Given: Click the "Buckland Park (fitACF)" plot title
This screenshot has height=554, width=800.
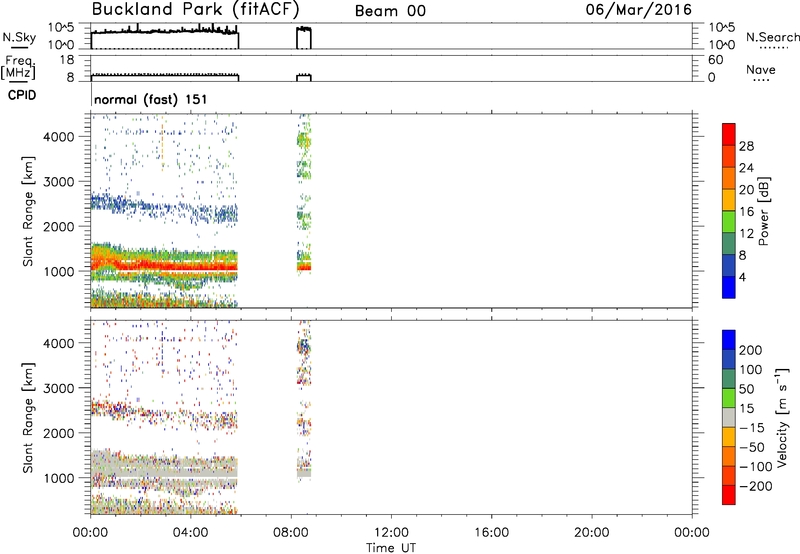Looking at the screenshot, I should coord(195,10).
